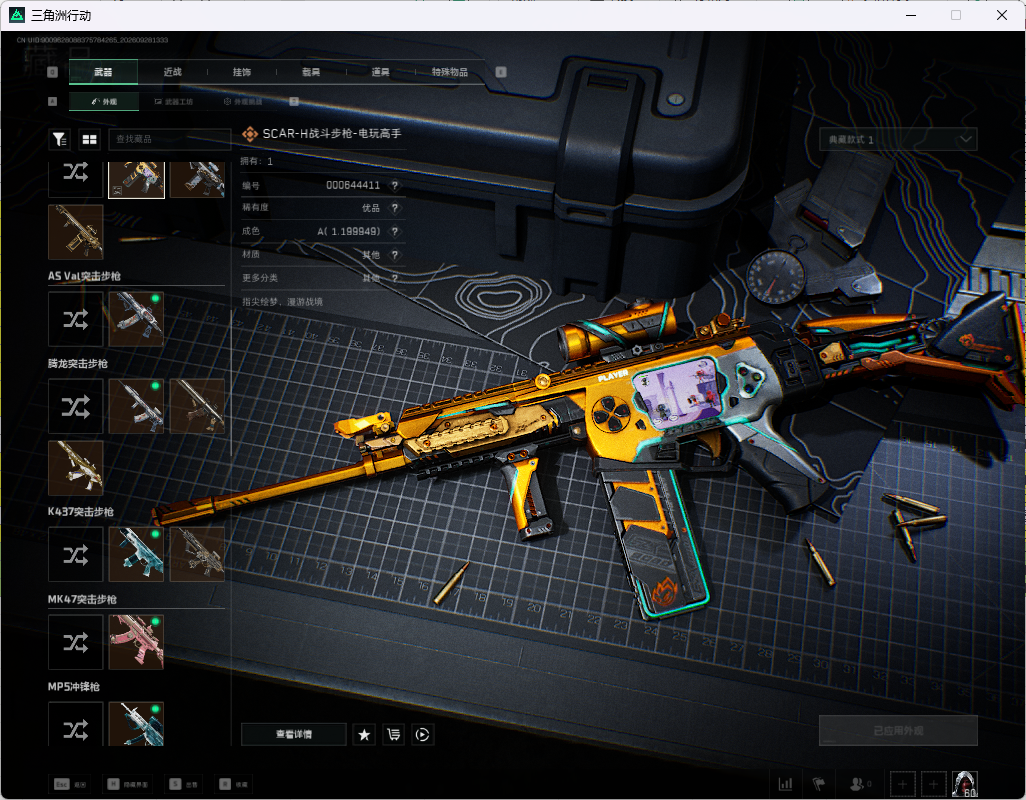The image size is (1026, 800).
Task: Open the friends list icon
Action: coord(860,784)
